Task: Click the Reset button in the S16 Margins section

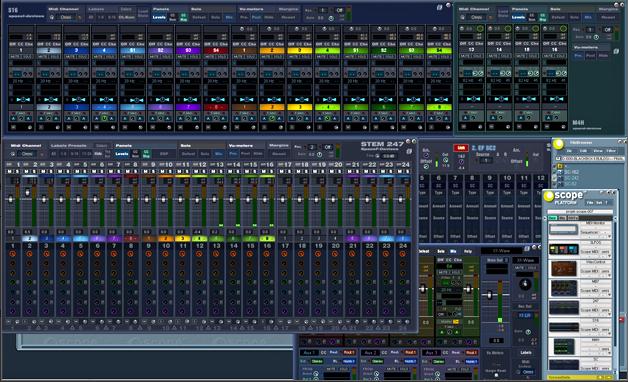Action: [x=288, y=17]
